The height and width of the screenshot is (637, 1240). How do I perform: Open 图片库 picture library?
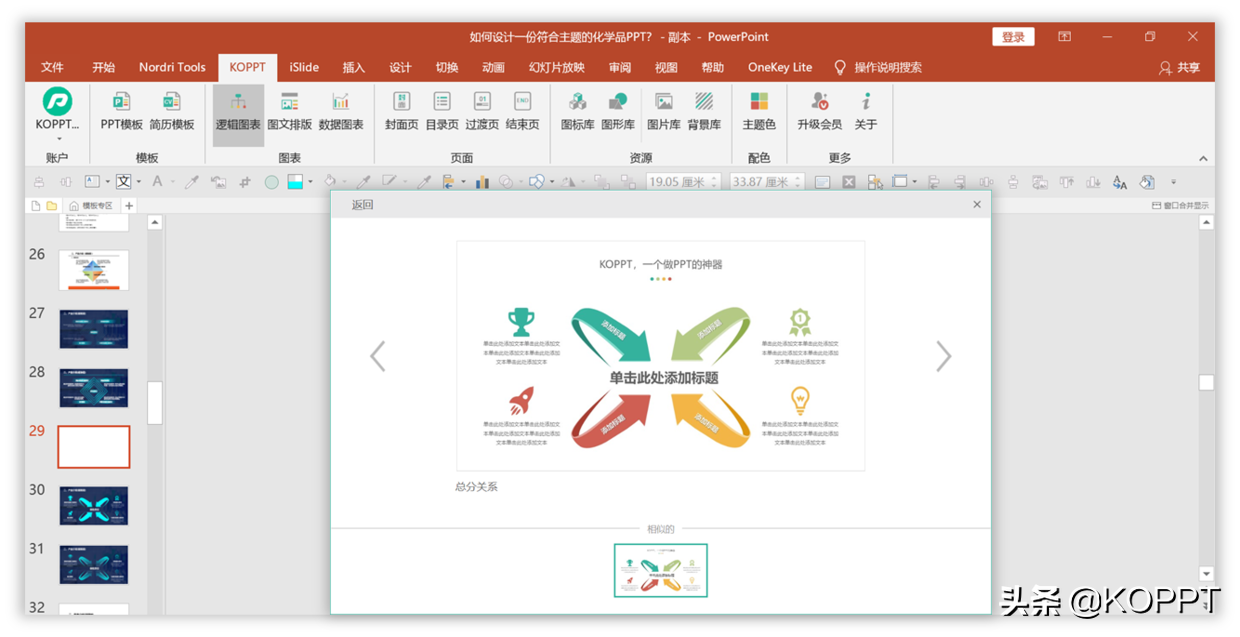tap(664, 111)
